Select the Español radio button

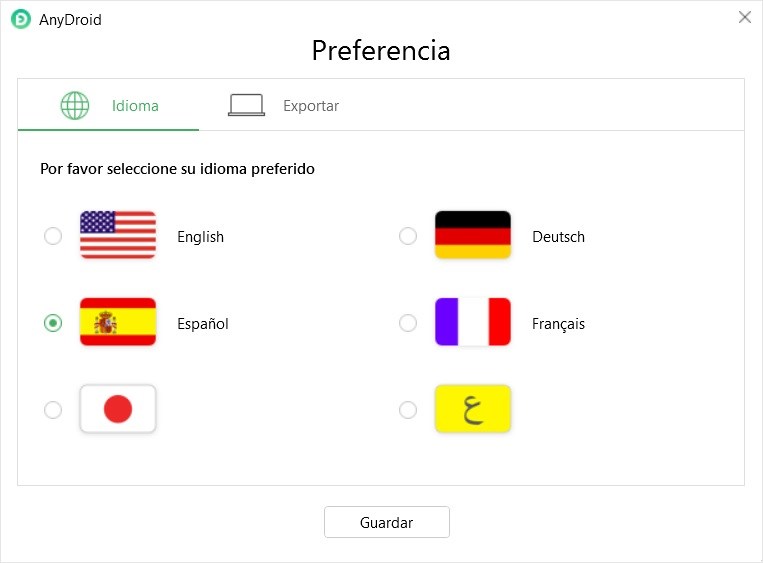point(53,323)
